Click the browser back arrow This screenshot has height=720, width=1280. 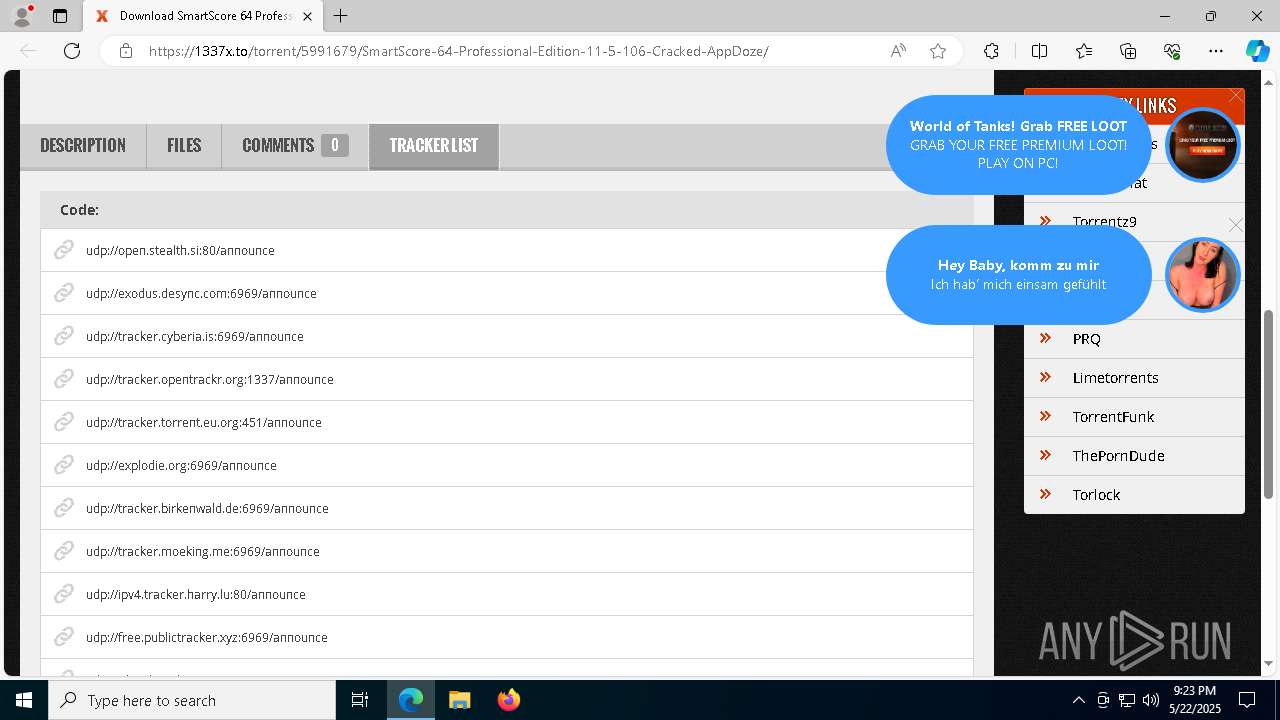(28, 51)
